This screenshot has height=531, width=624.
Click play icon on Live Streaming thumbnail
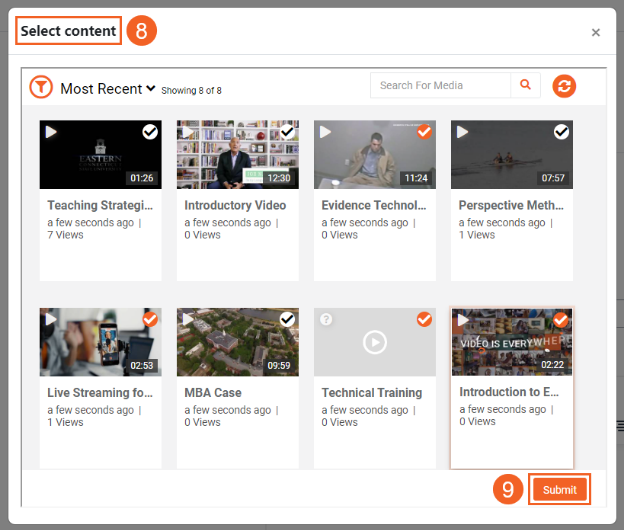point(50,320)
